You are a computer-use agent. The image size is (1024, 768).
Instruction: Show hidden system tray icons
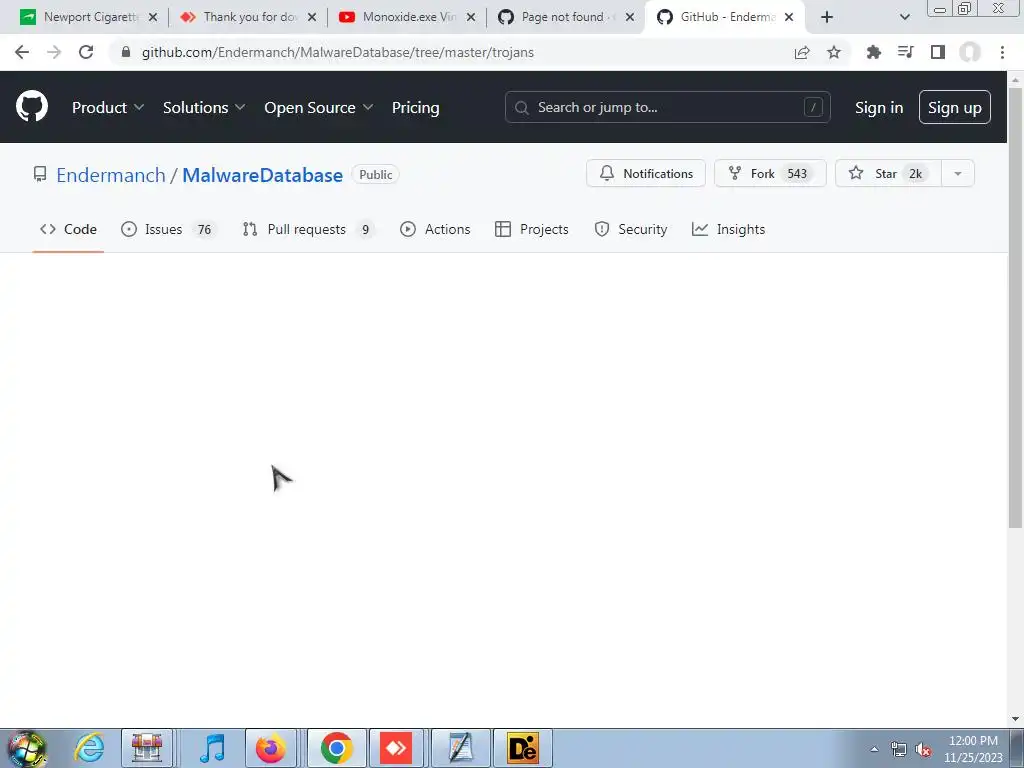pyautogui.click(x=874, y=749)
